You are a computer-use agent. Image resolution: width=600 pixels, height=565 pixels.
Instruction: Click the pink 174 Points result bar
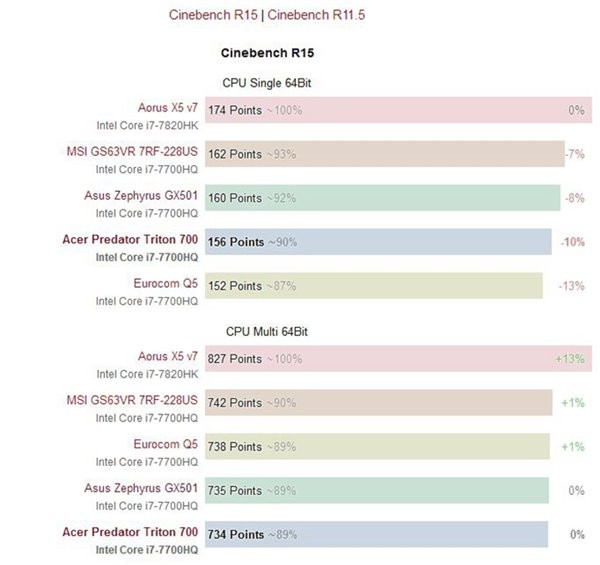point(398,110)
